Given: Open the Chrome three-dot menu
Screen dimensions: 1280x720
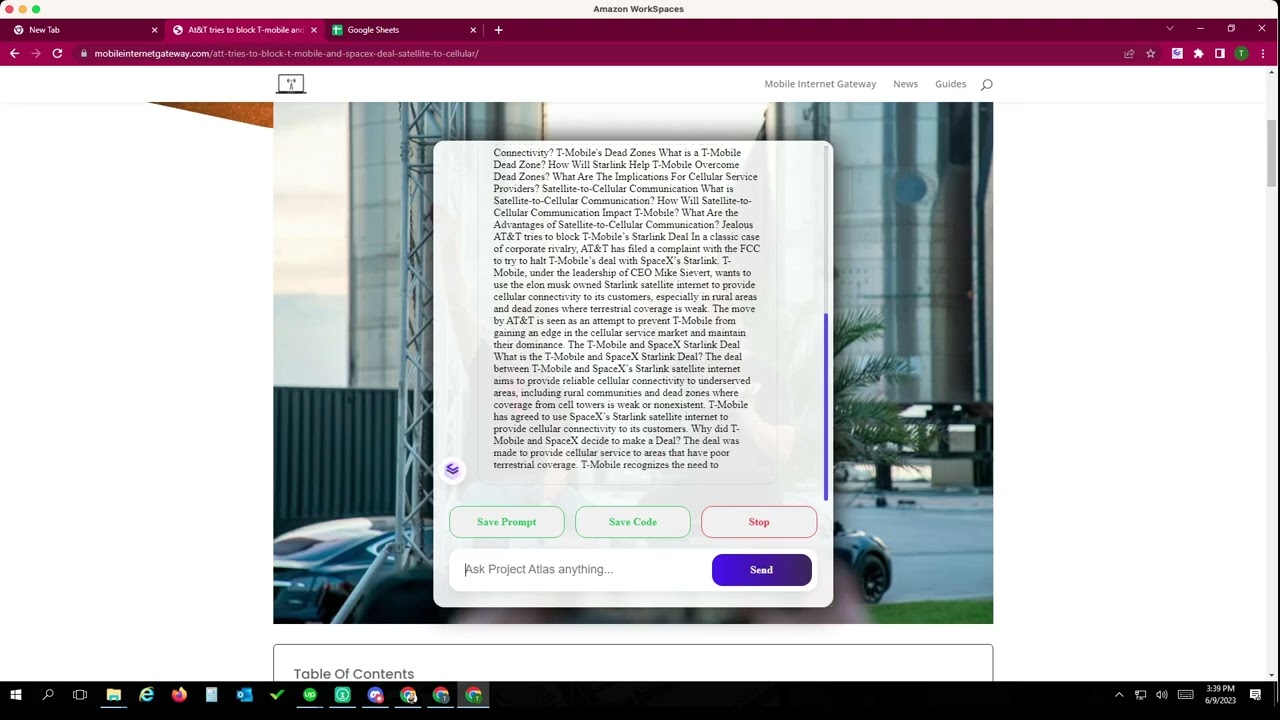Looking at the screenshot, I should pyautogui.click(x=1262, y=53).
